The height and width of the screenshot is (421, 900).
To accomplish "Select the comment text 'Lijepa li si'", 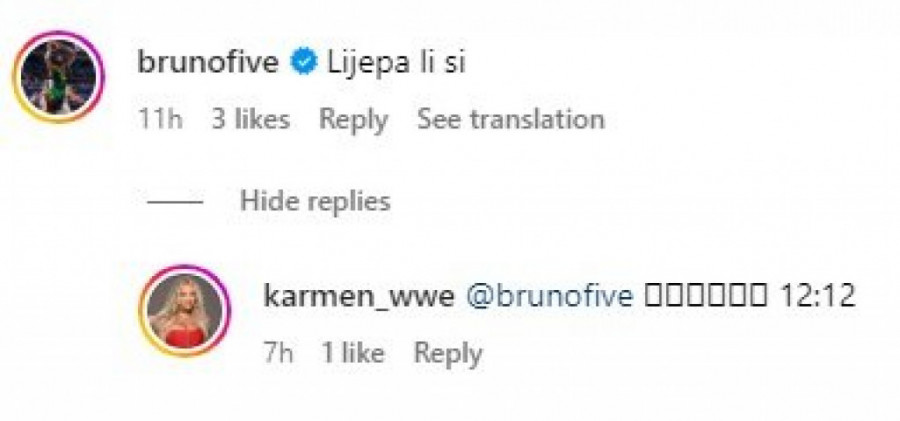I will [x=396, y=63].
